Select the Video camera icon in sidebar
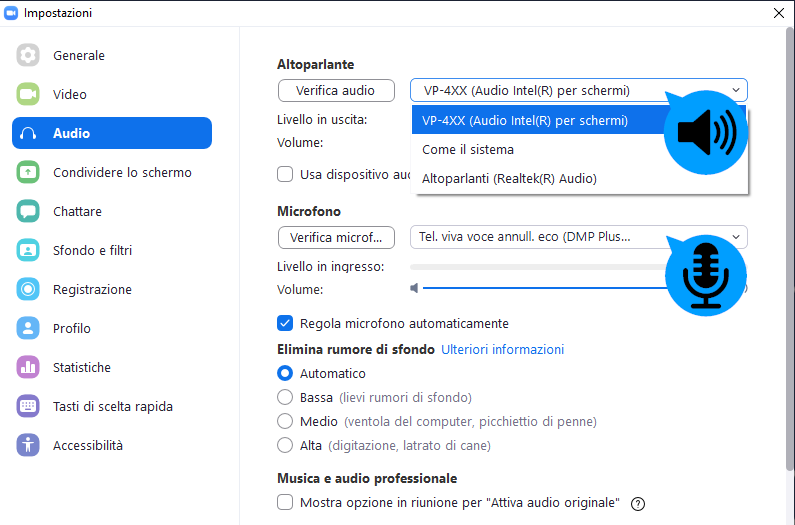The height and width of the screenshot is (525, 795). pos(28,94)
